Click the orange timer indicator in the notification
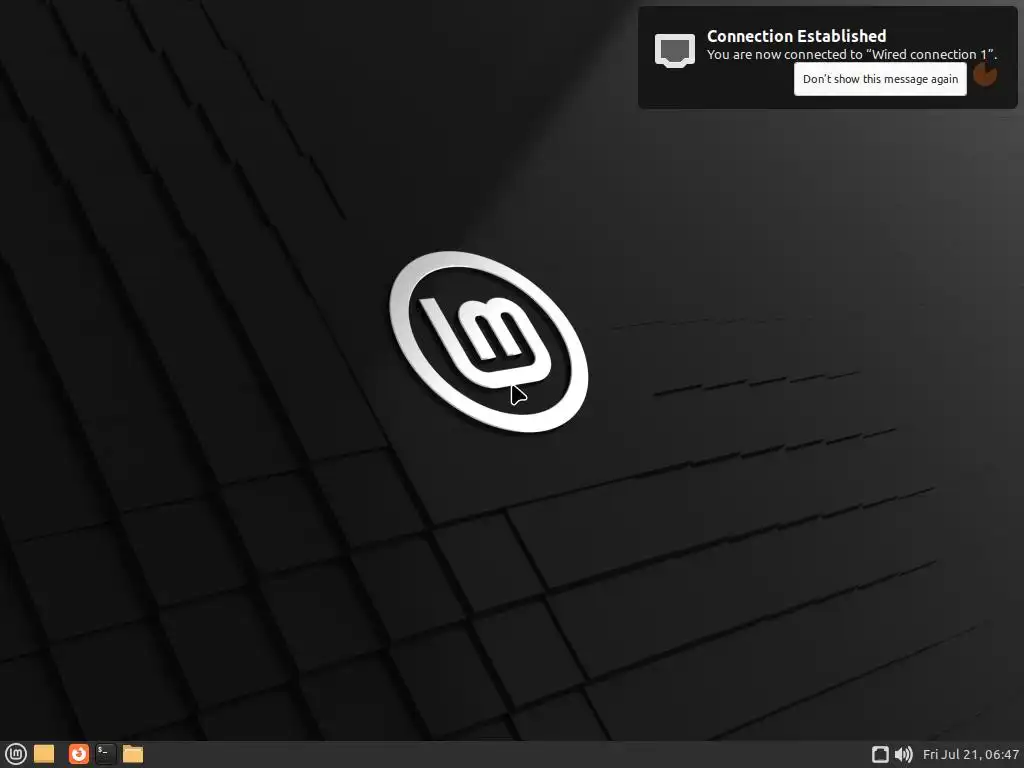The image size is (1024, 768). click(x=985, y=74)
